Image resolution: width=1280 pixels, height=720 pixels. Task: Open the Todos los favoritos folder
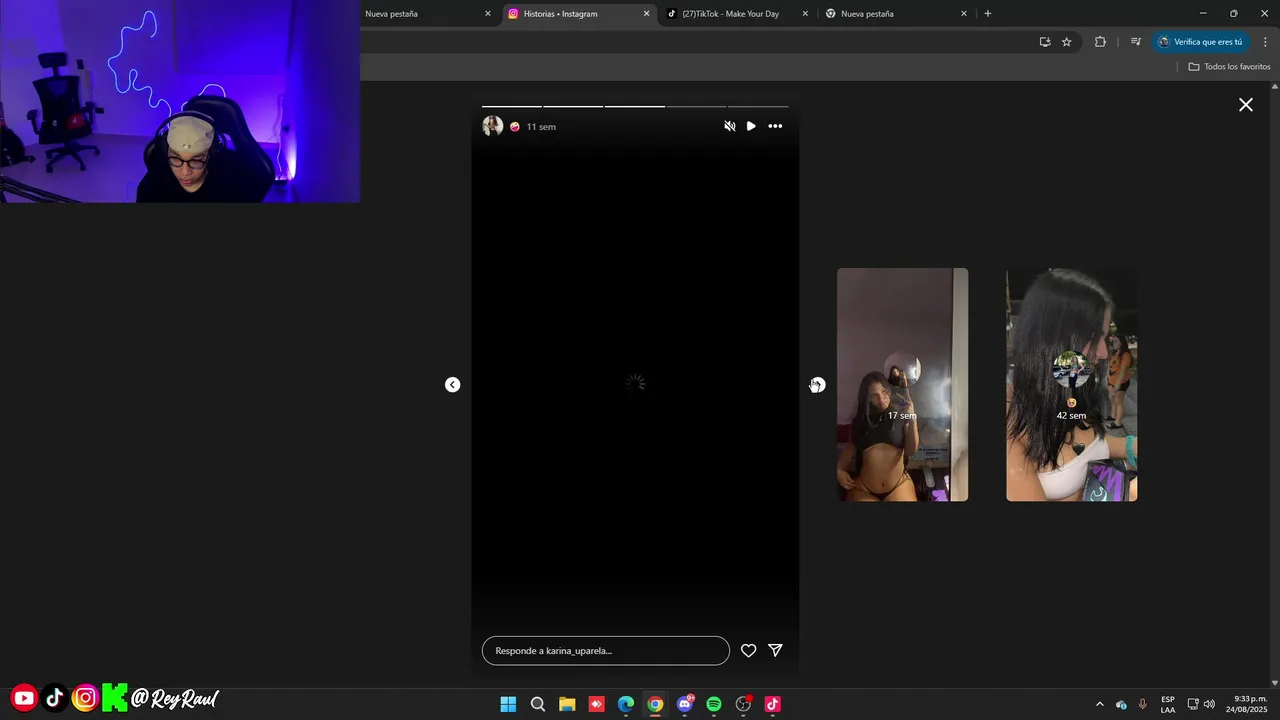click(1229, 67)
